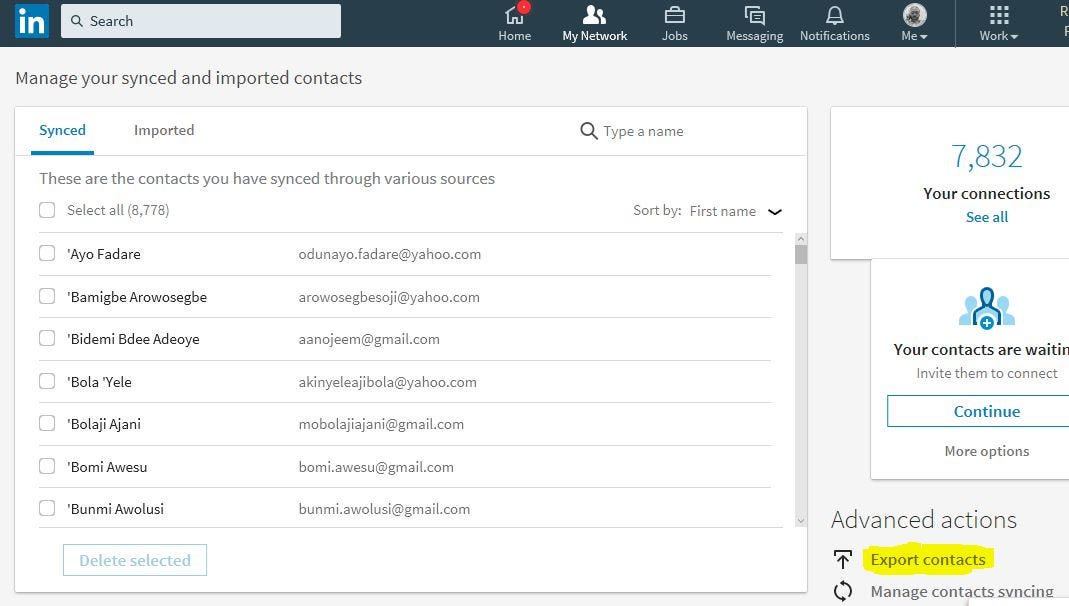
Task: Click email arowosegbesoji@yahoo.com
Action: 389,297
